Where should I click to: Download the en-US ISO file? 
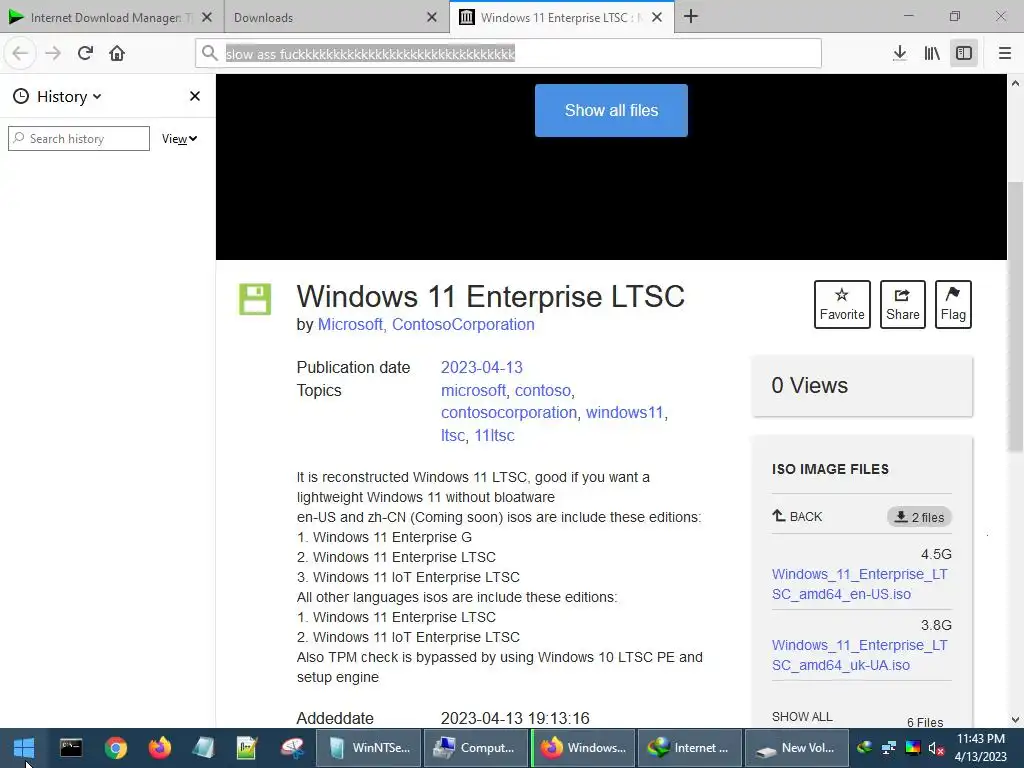tap(859, 584)
